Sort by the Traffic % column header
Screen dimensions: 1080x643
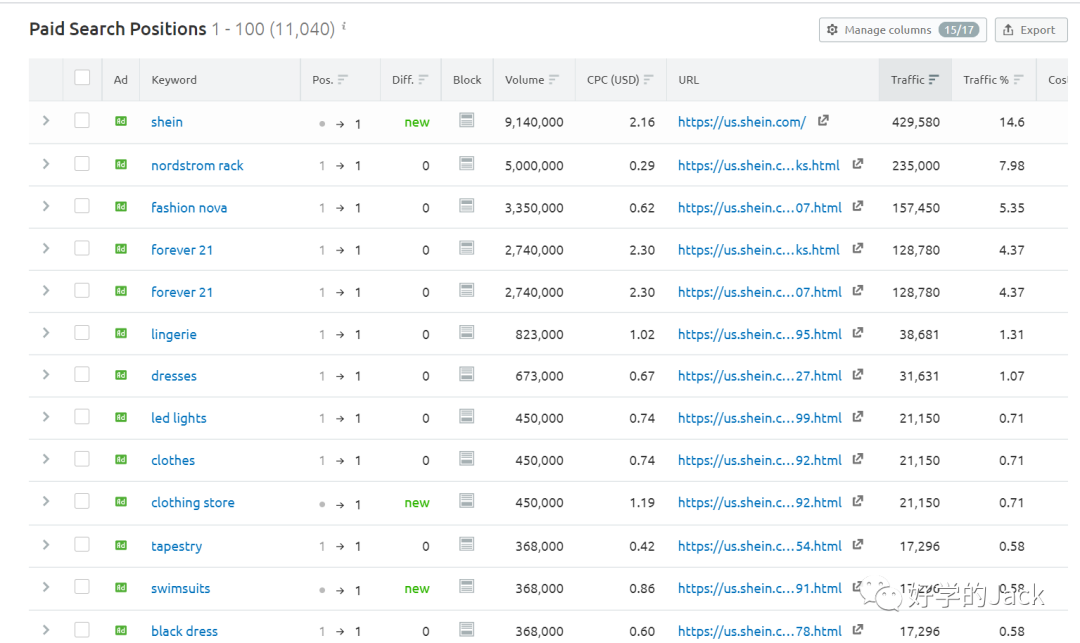[993, 80]
